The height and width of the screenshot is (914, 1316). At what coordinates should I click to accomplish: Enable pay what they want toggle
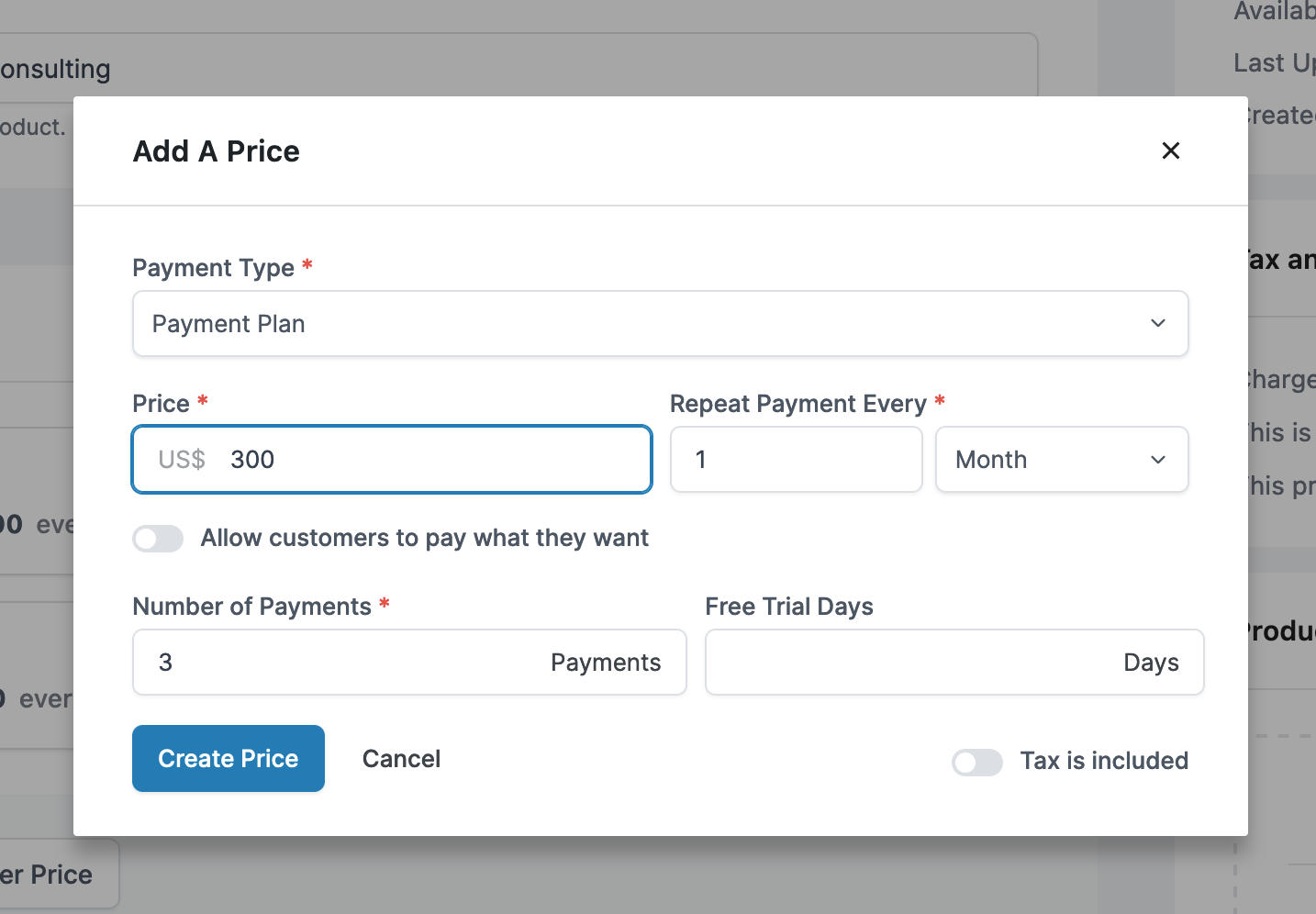pyautogui.click(x=158, y=539)
